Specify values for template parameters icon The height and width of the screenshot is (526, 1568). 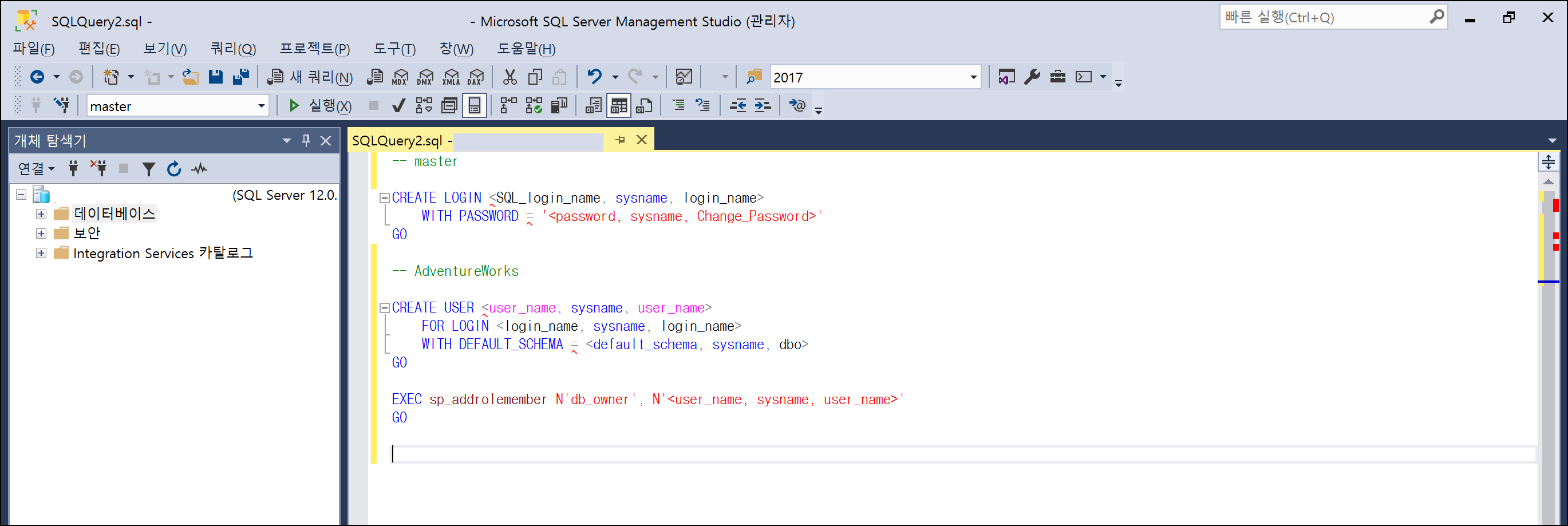tap(797, 106)
